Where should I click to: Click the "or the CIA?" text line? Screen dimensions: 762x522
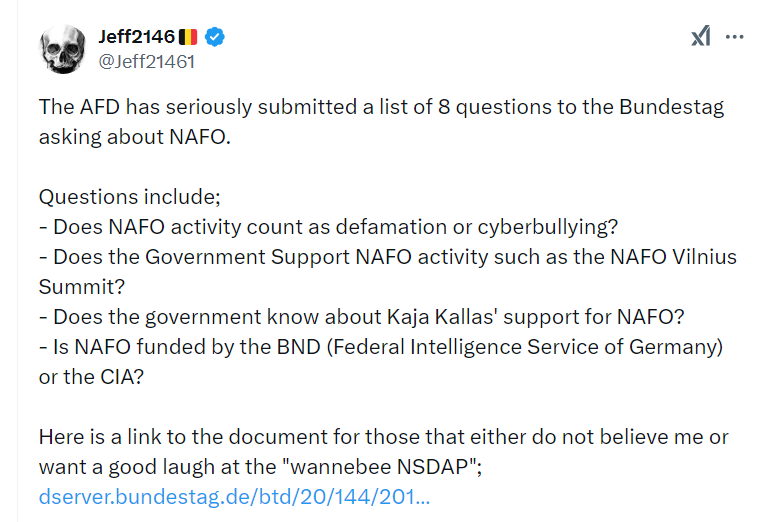tap(91, 377)
